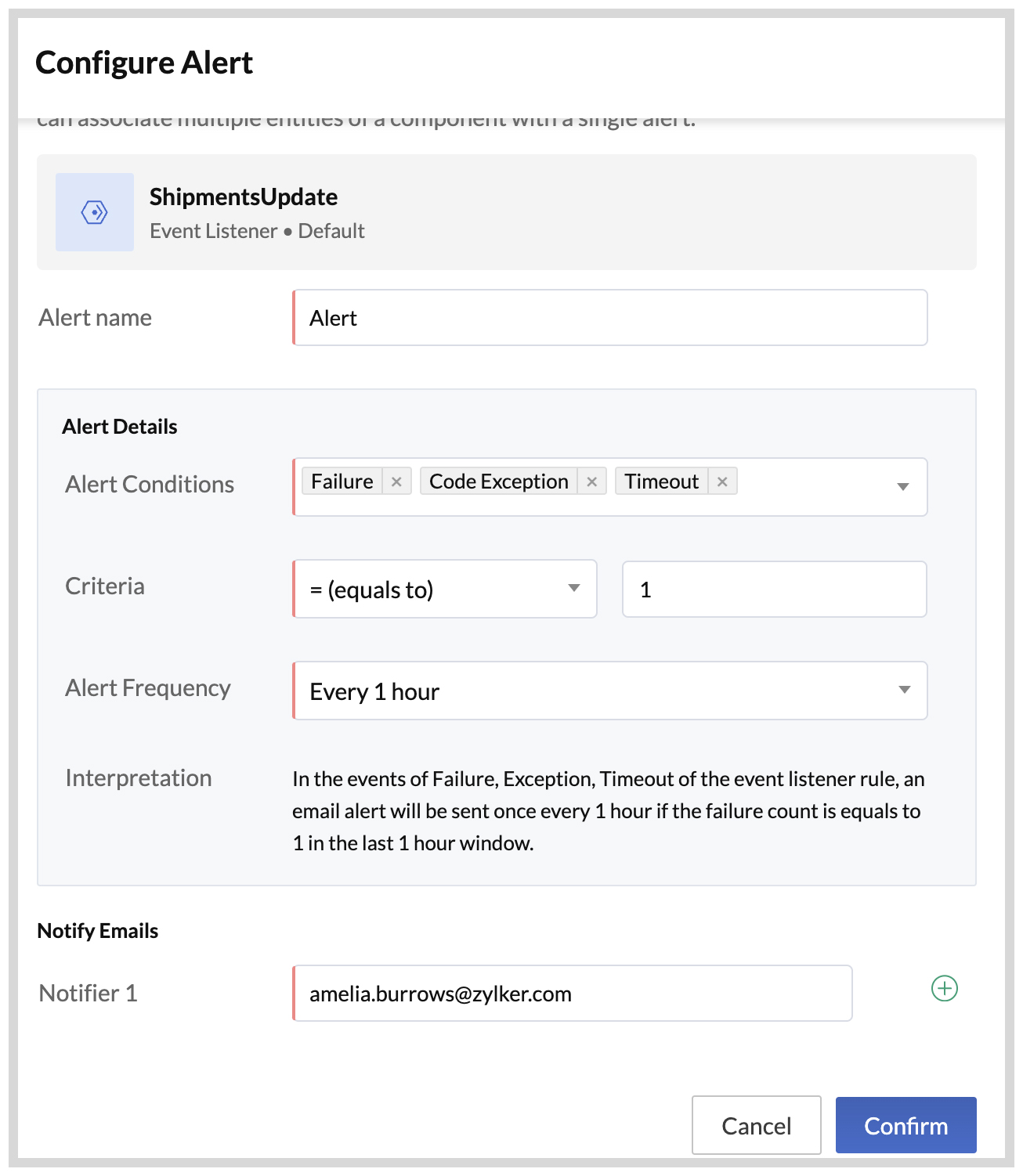Click the Alert Details section header
The height and width of the screenshot is (1176, 1023).
click(119, 426)
